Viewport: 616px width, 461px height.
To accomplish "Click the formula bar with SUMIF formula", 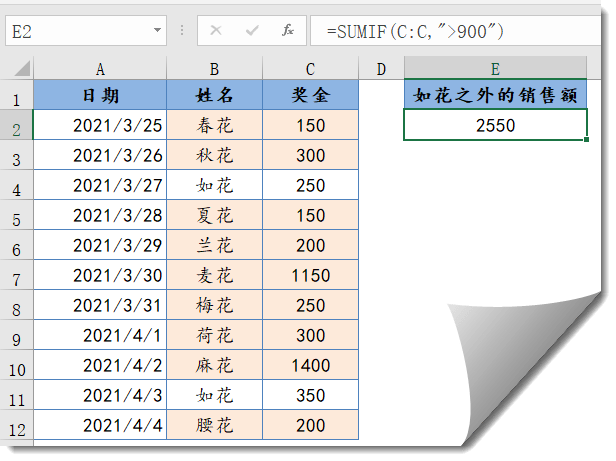I will tap(460, 31).
